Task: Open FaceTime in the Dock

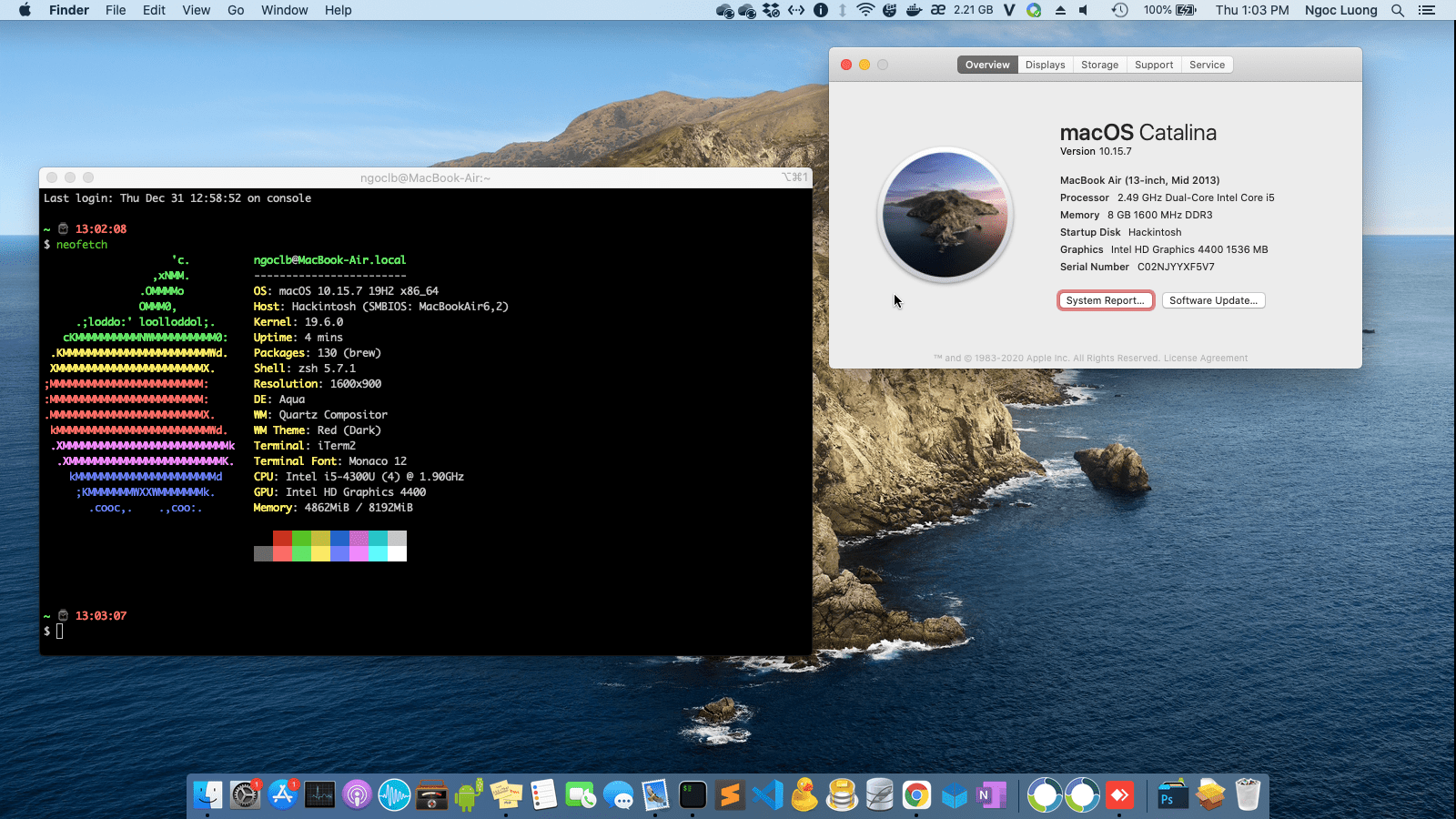Action: point(581,795)
